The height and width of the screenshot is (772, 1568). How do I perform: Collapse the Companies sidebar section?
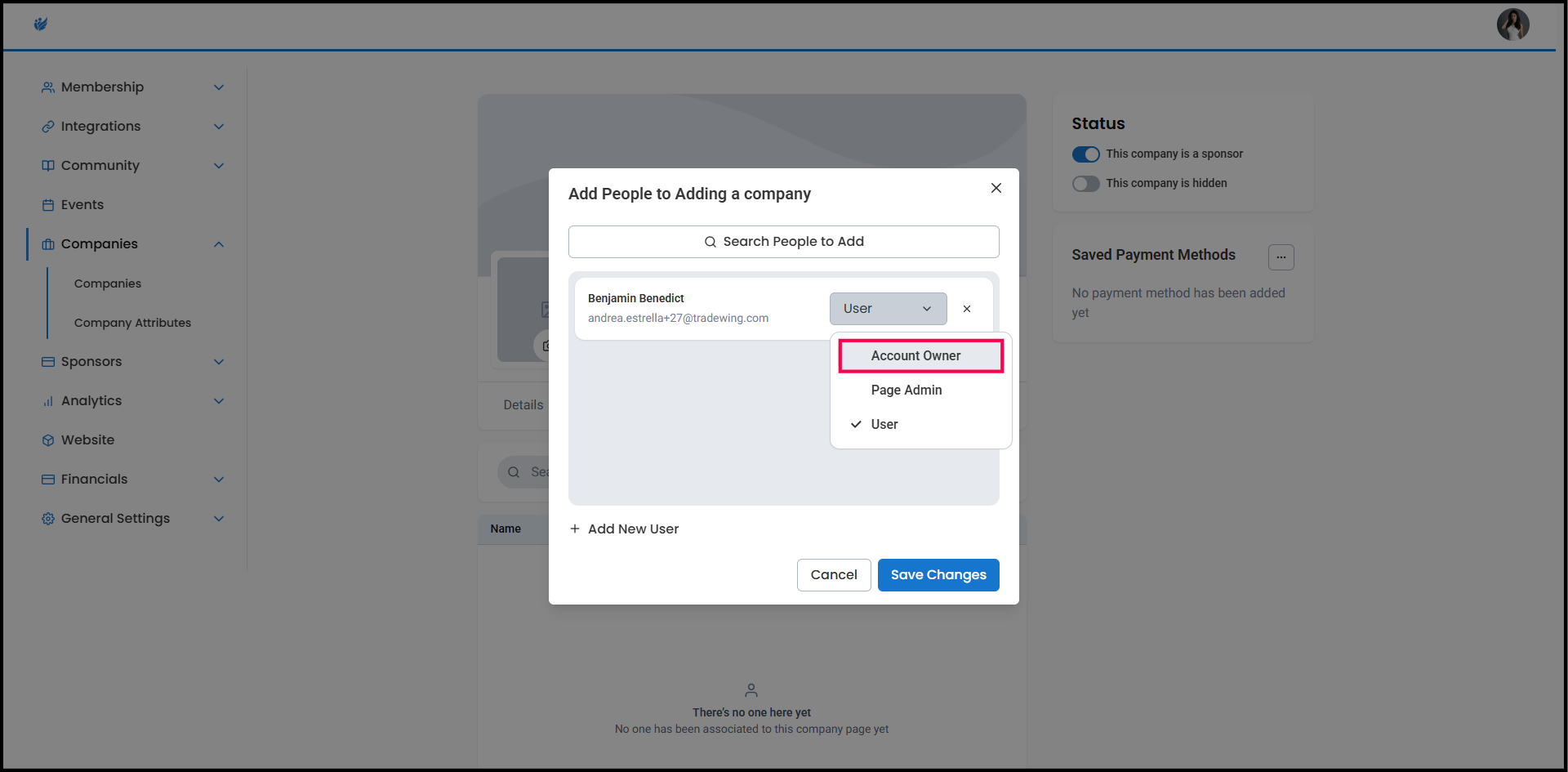coord(219,244)
